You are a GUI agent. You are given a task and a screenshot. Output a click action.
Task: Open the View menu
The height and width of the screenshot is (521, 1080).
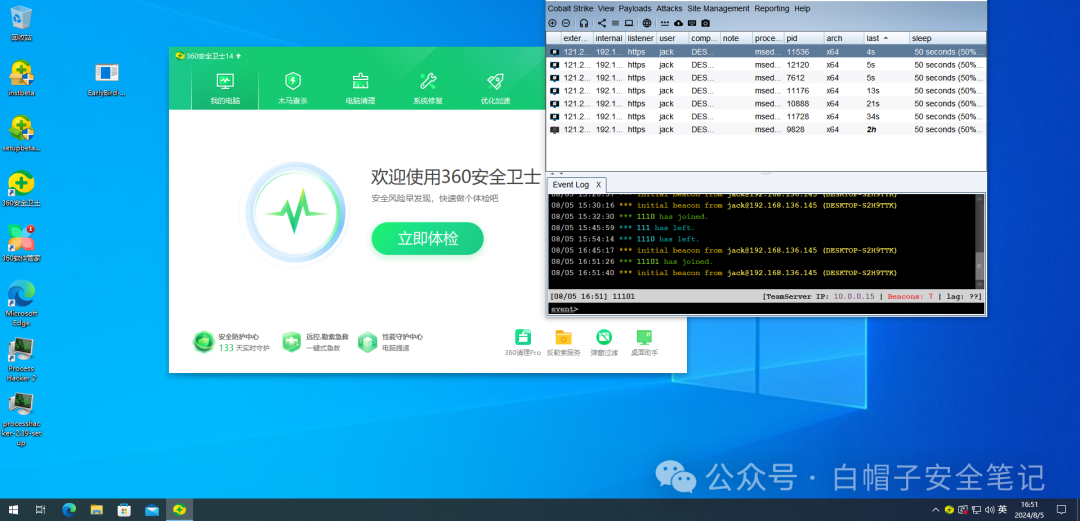pyautogui.click(x=606, y=9)
